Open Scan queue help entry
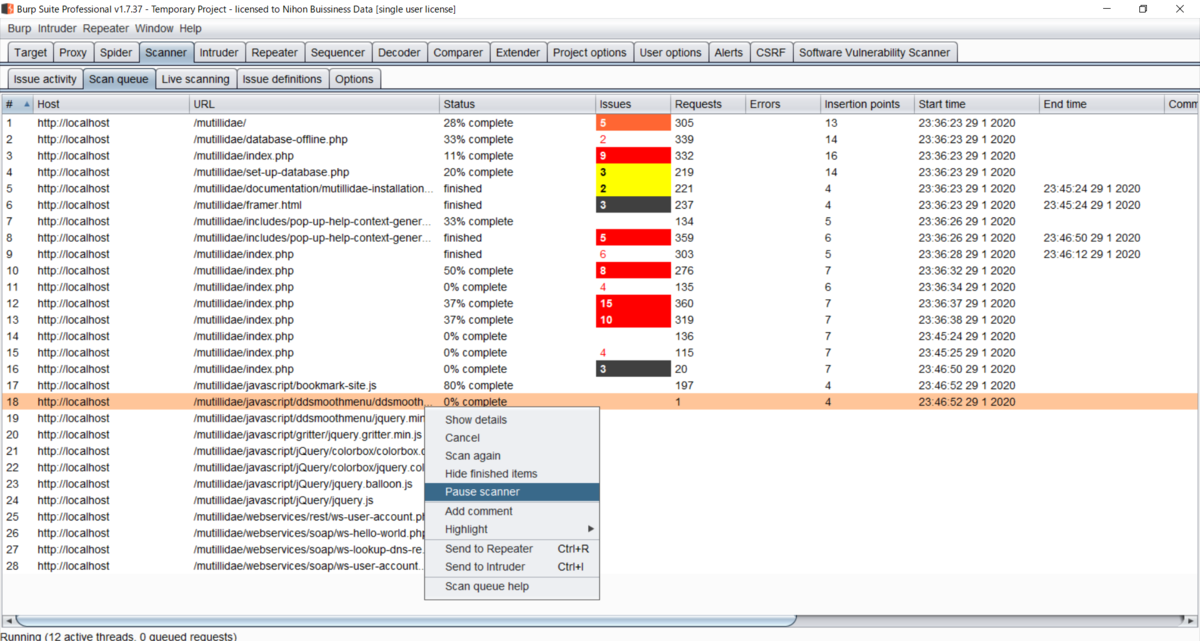The width and height of the screenshot is (1200, 641). [512, 587]
